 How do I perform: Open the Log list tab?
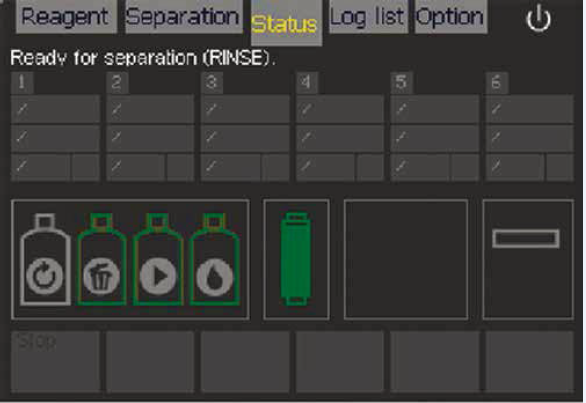tap(368, 16)
